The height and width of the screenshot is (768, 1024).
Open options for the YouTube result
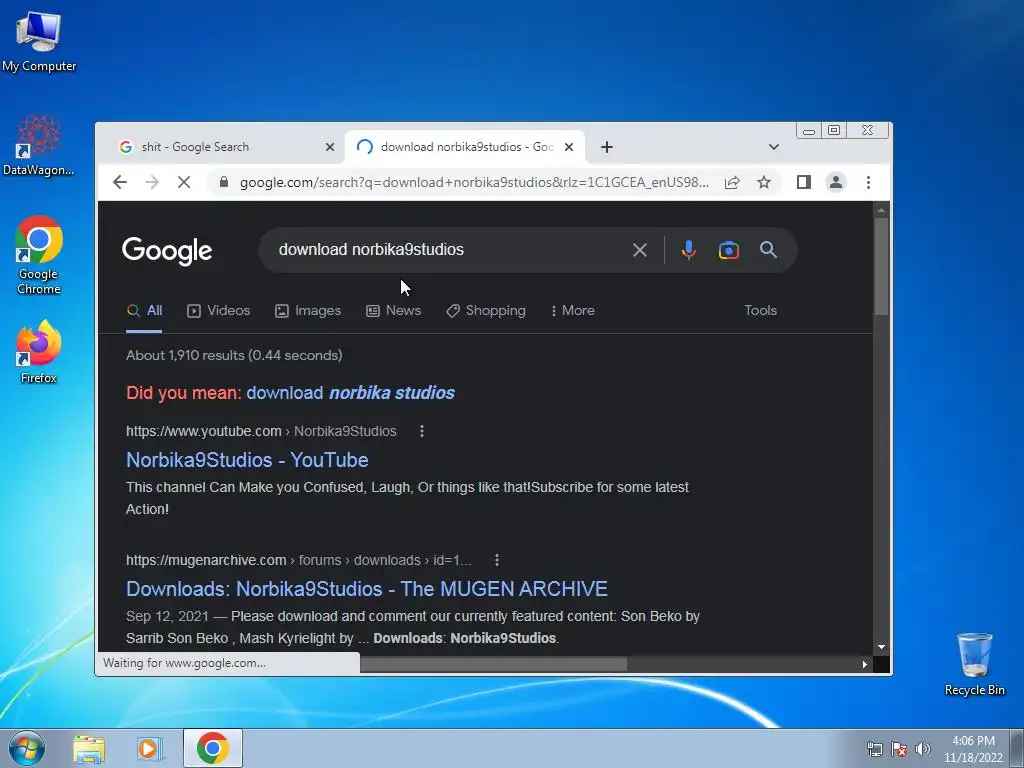(422, 431)
